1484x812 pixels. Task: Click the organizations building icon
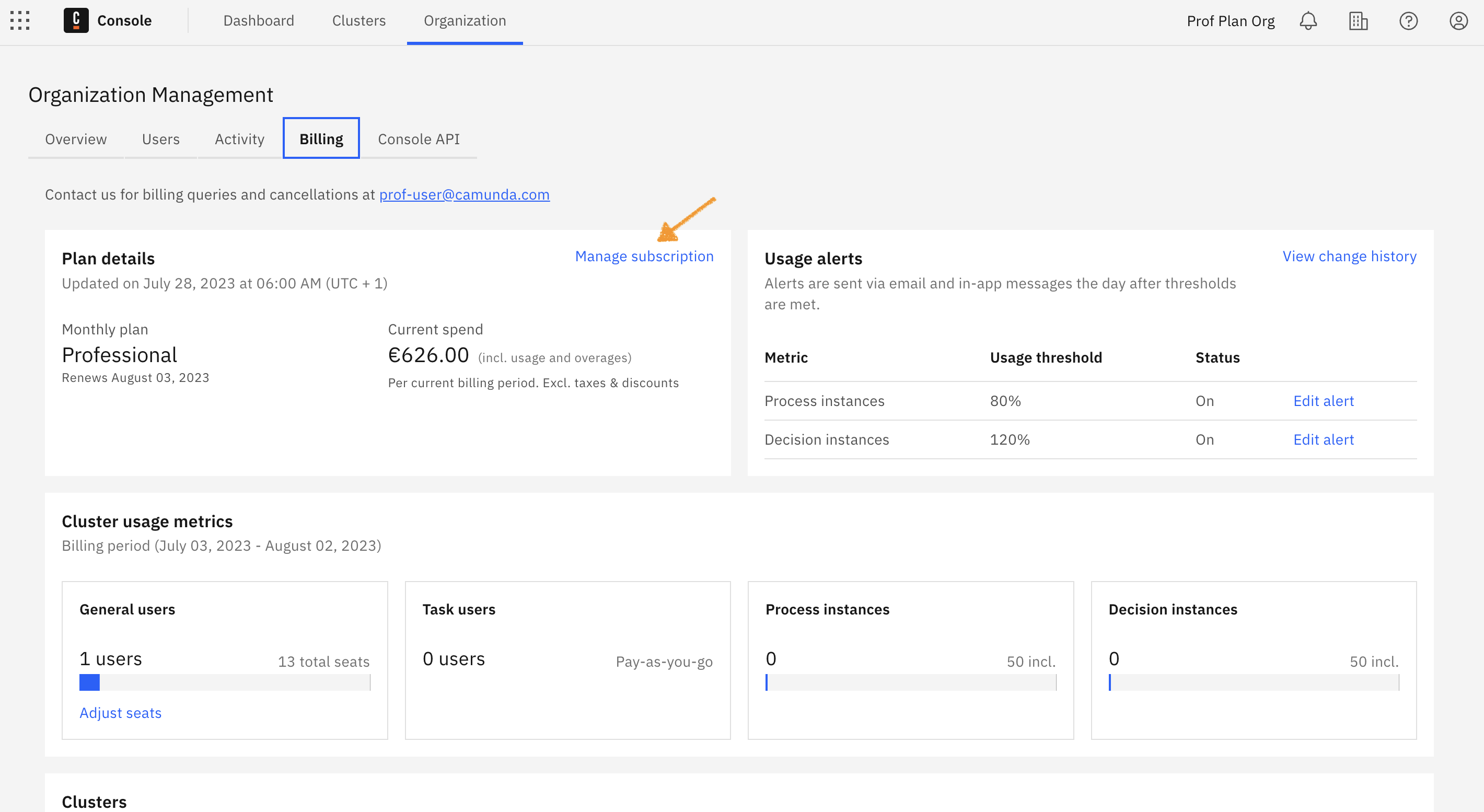[x=1358, y=21]
